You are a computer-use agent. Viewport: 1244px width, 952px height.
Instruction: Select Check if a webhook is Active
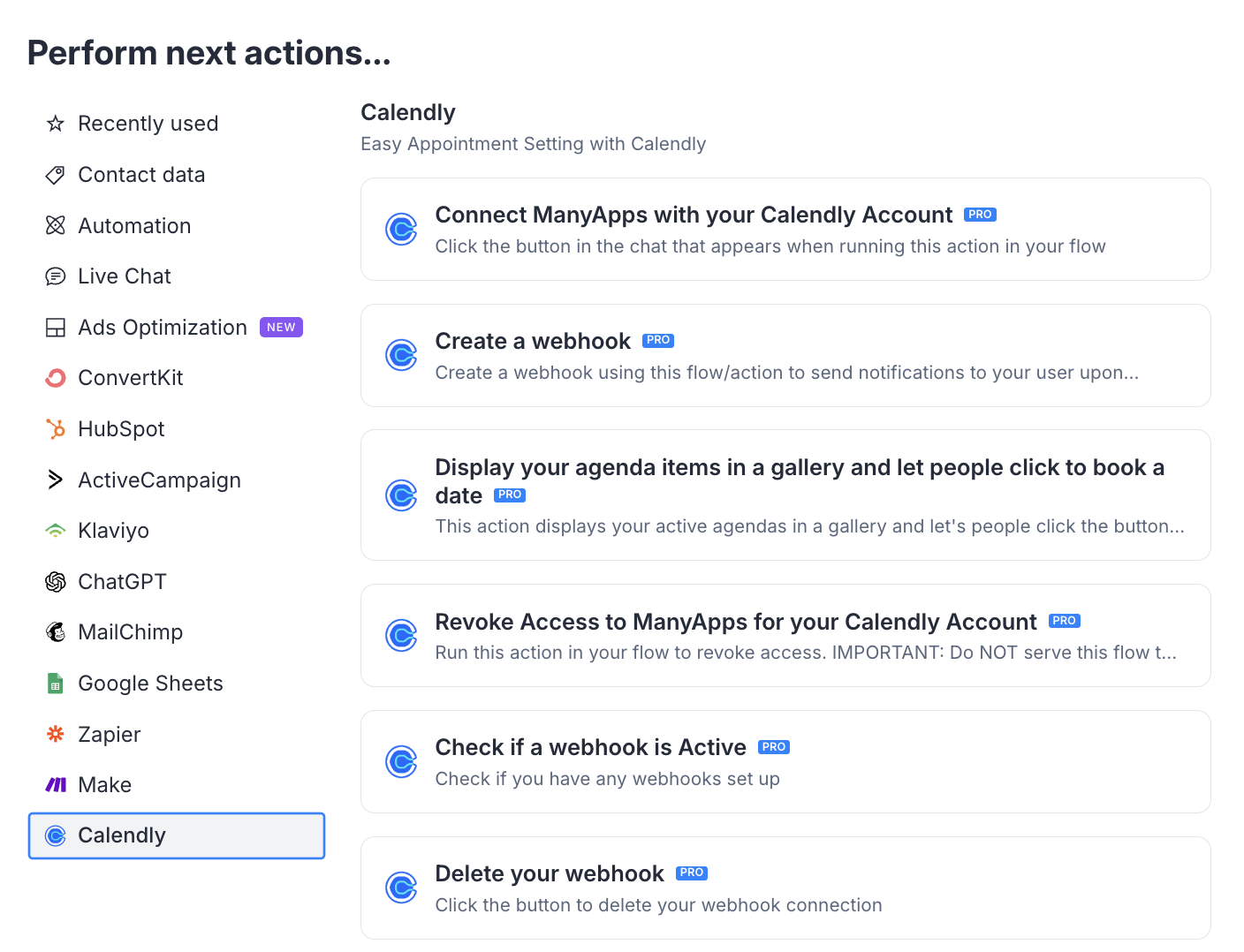click(785, 762)
